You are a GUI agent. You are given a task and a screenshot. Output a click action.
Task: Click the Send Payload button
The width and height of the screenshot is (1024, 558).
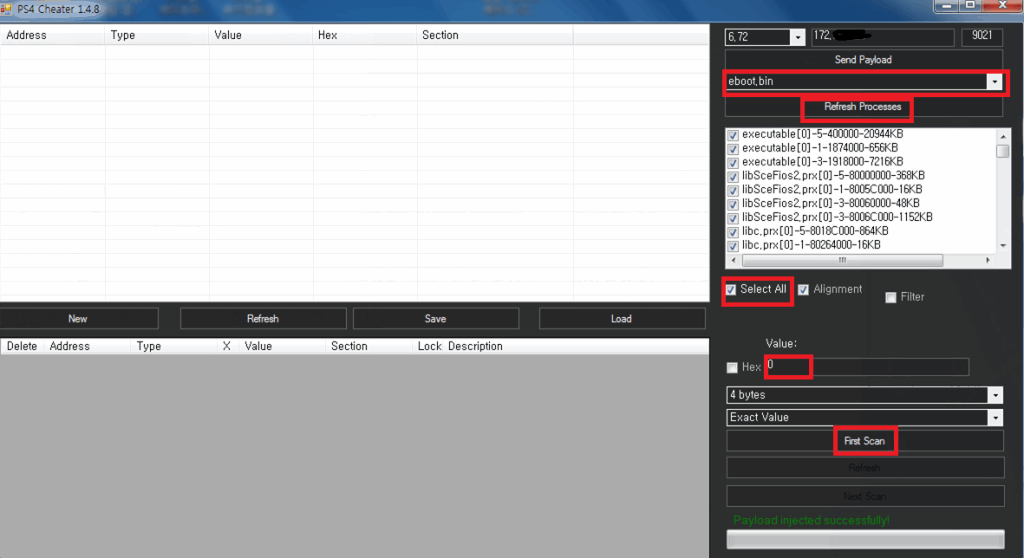pyautogui.click(x=863, y=59)
